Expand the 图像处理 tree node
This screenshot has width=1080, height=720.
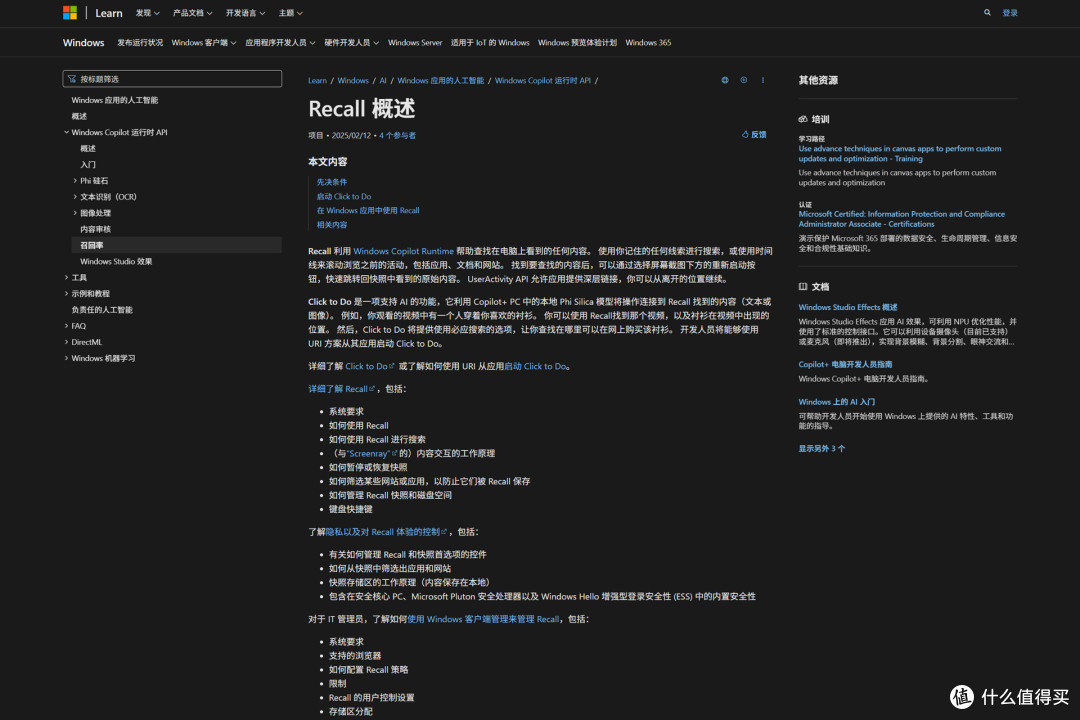[75, 213]
